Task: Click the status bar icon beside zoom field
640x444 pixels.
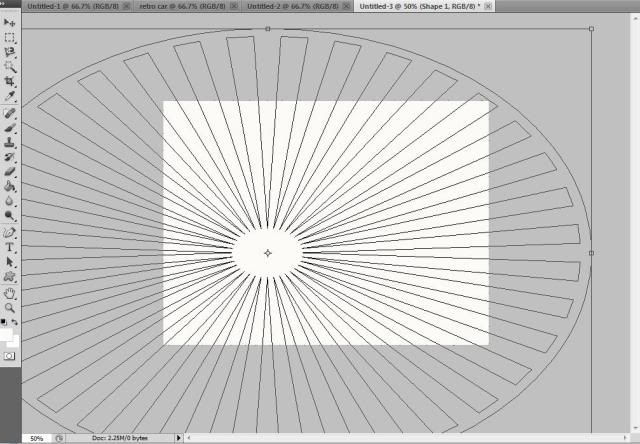Action: [59, 438]
